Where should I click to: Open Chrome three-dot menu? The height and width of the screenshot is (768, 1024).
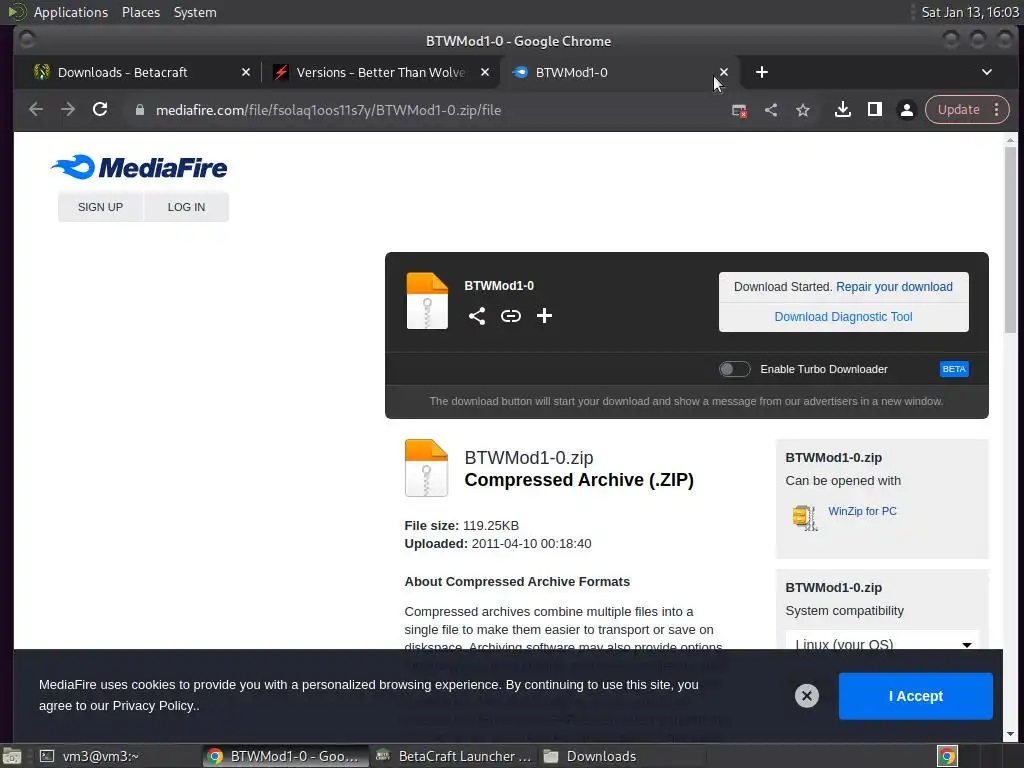pos(997,110)
